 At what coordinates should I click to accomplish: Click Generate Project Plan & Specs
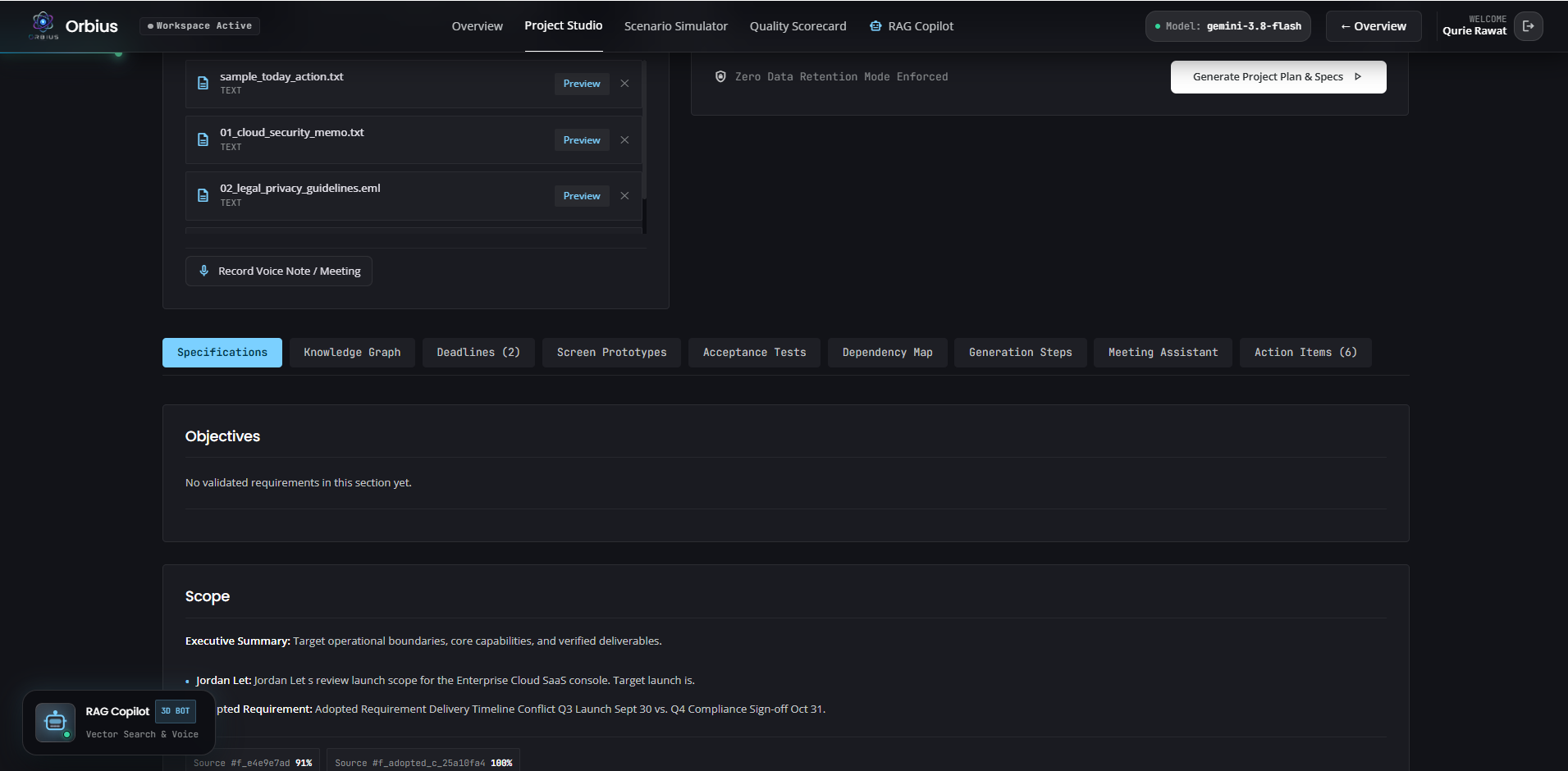point(1278,77)
